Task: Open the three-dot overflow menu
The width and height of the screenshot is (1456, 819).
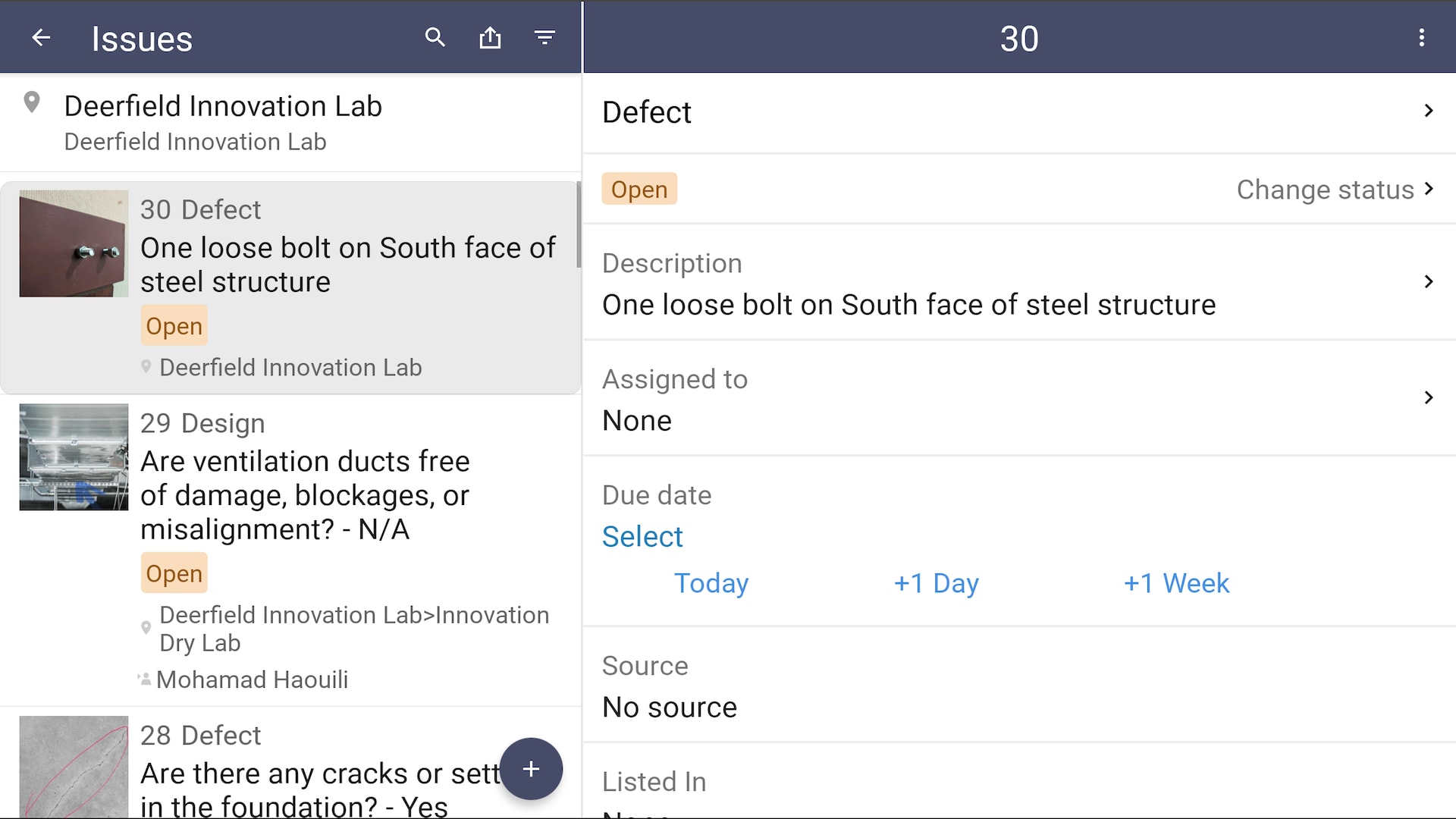Action: (x=1421, y=38)
